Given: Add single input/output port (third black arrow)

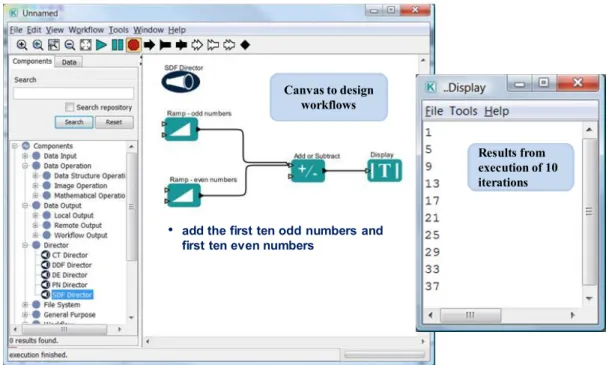Looking at the screenshot, I should (181, 45).
